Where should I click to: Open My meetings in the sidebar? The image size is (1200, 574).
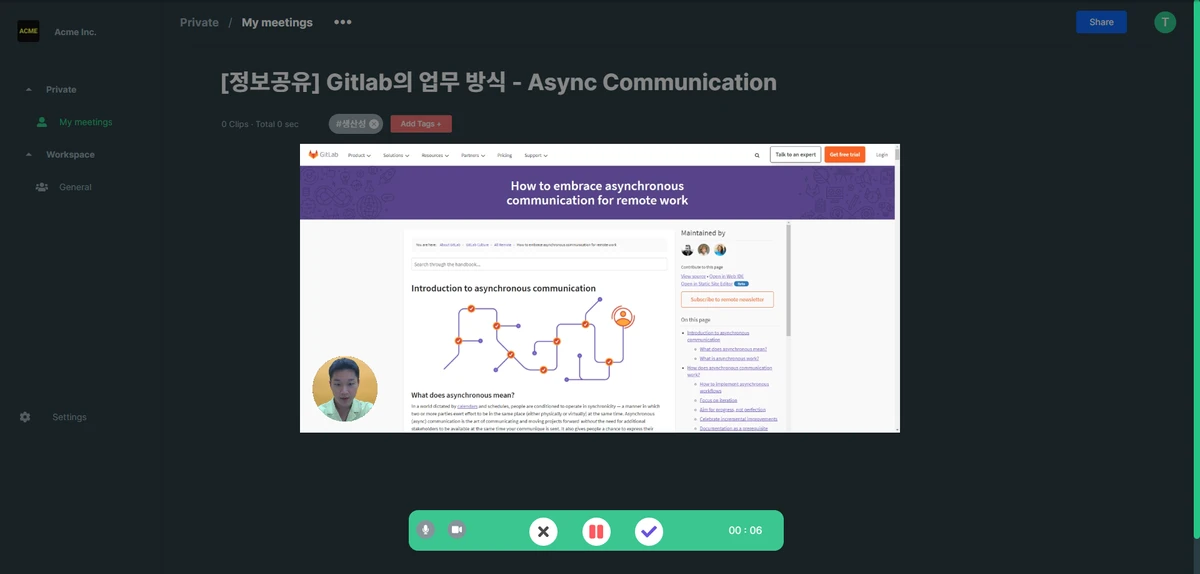tap(85, 122)
